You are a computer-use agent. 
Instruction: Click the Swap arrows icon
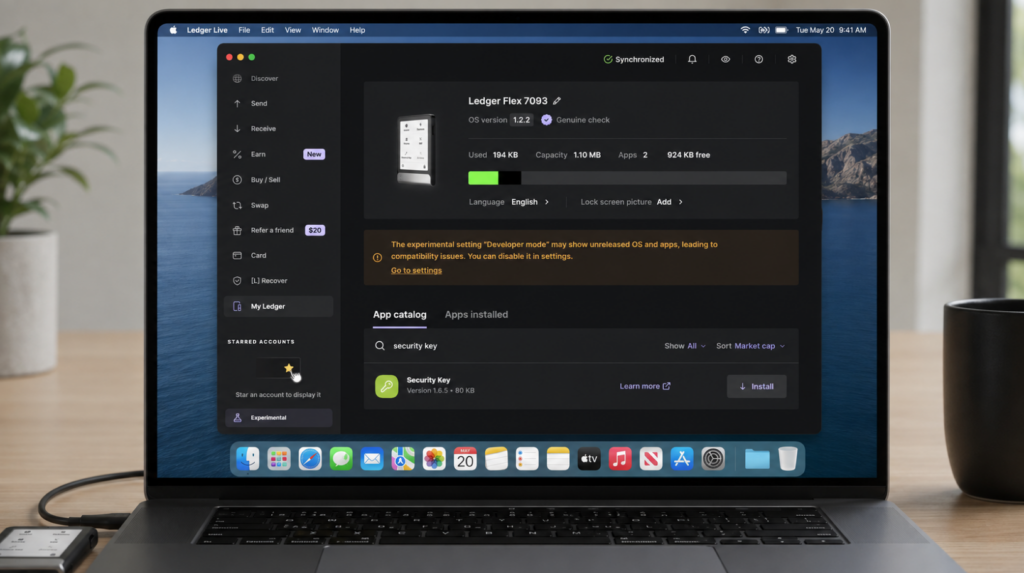tap(237, 205)
